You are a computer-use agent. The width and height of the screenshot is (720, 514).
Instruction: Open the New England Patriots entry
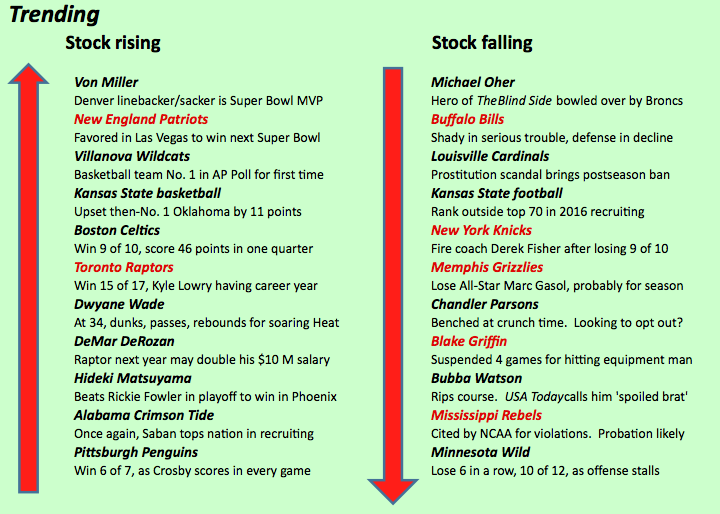point(141,119)
